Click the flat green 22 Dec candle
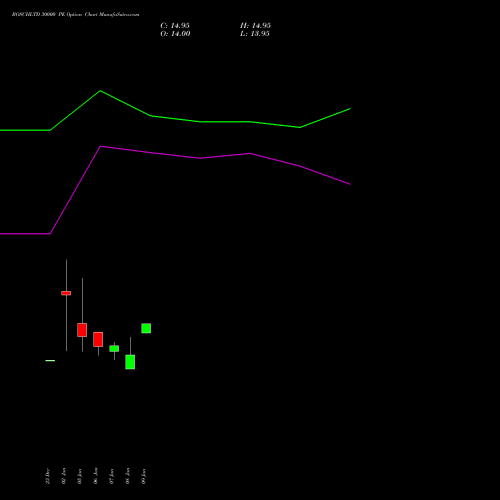Viewport: 500px width, 500px height. (x=50, y=361)
